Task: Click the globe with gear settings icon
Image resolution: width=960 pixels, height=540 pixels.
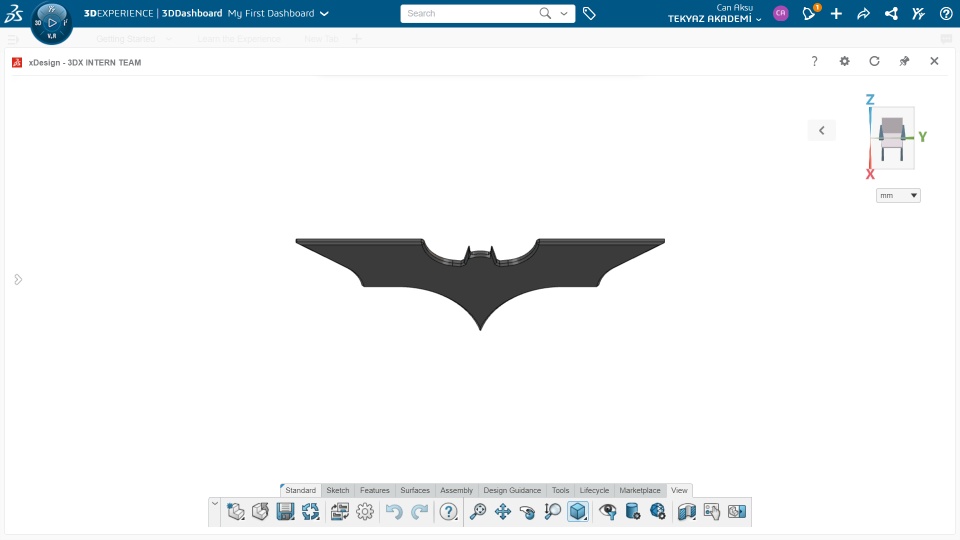Action: (658, 511)
